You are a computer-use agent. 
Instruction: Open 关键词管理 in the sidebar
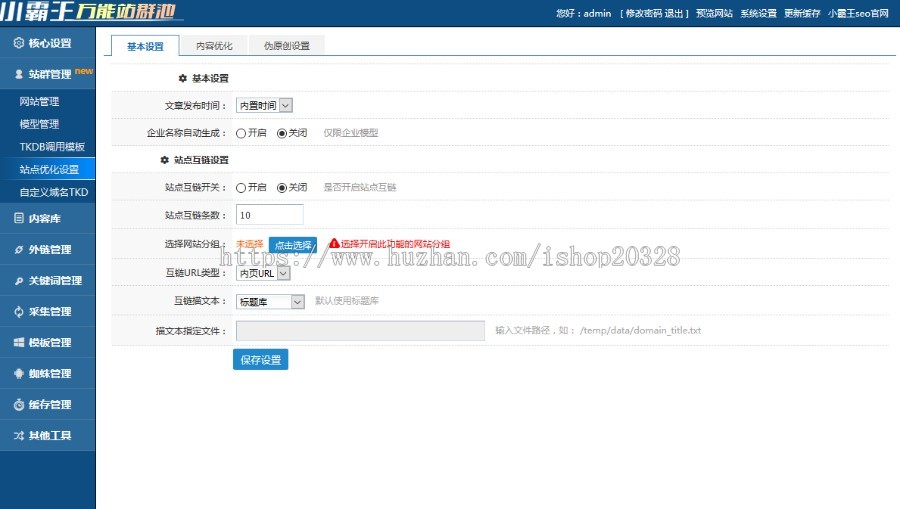[48, 280]
